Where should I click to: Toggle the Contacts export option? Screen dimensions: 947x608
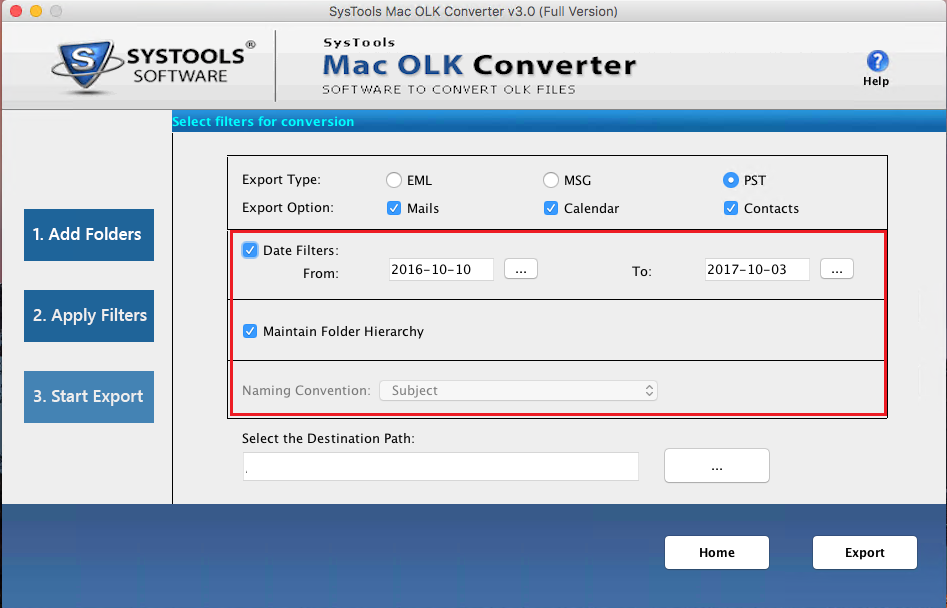click(731, 208)
